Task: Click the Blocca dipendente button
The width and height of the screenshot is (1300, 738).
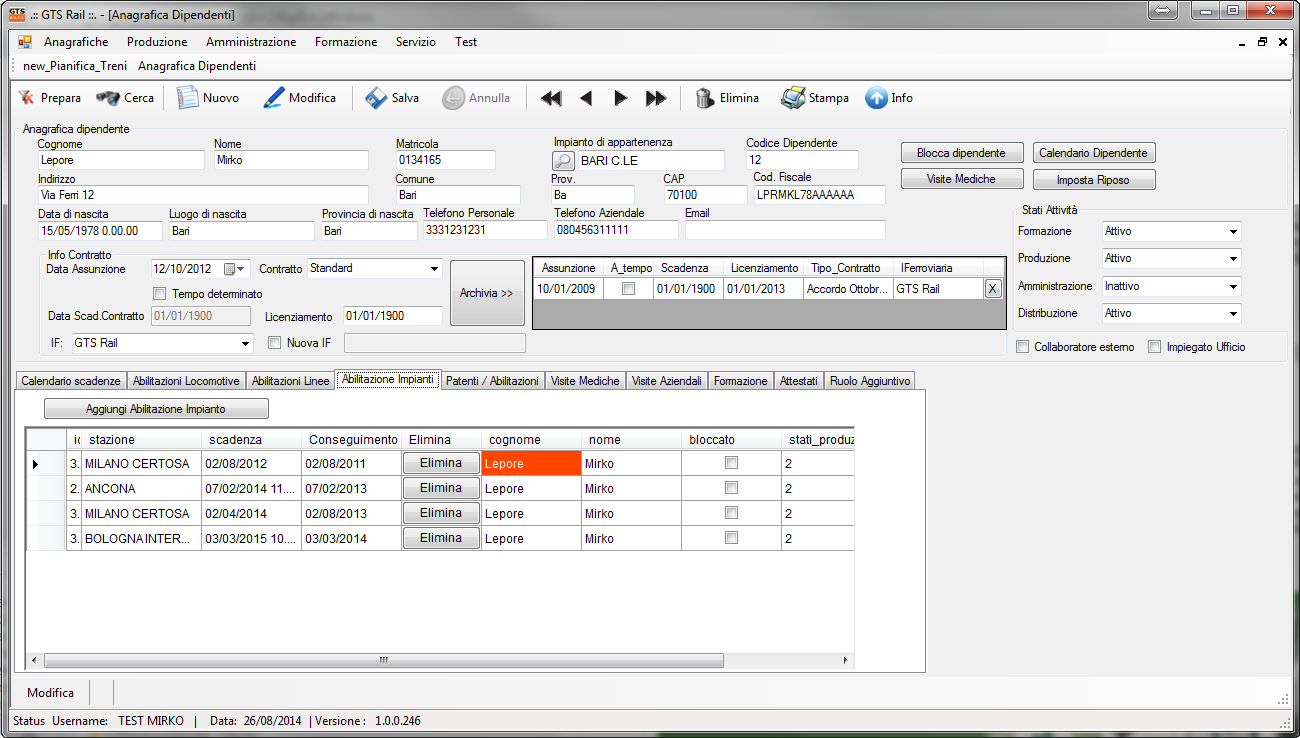Action: point(962,153)
